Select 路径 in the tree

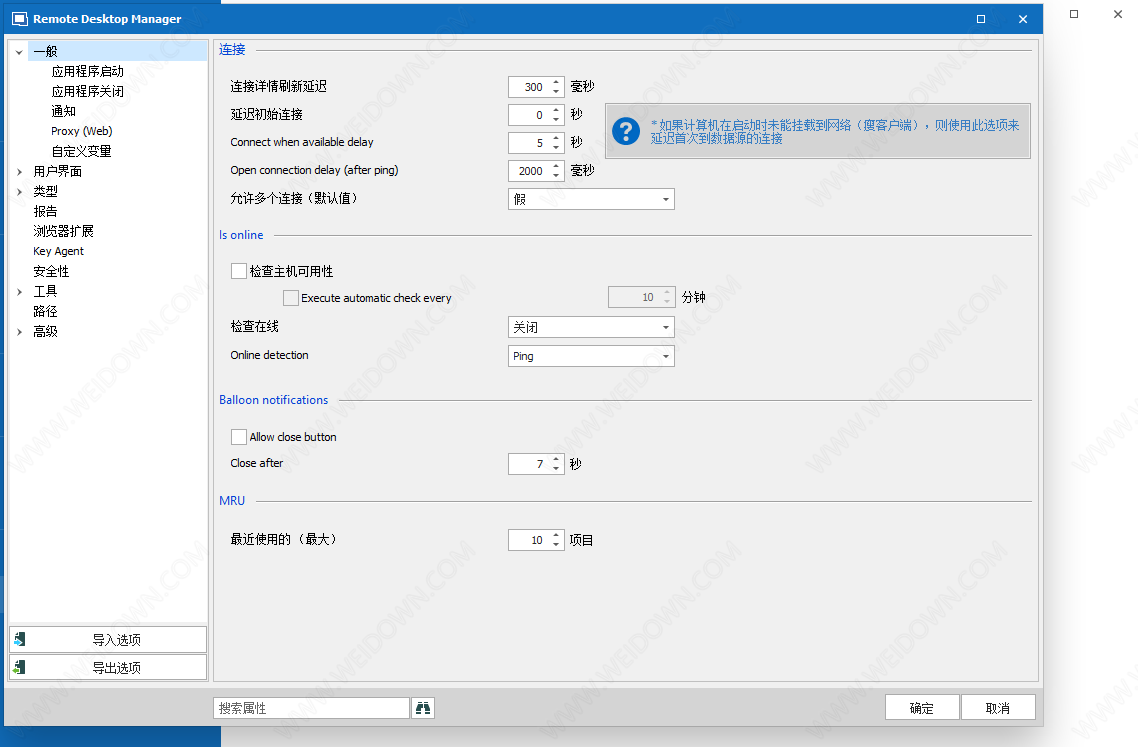(45, 311)
